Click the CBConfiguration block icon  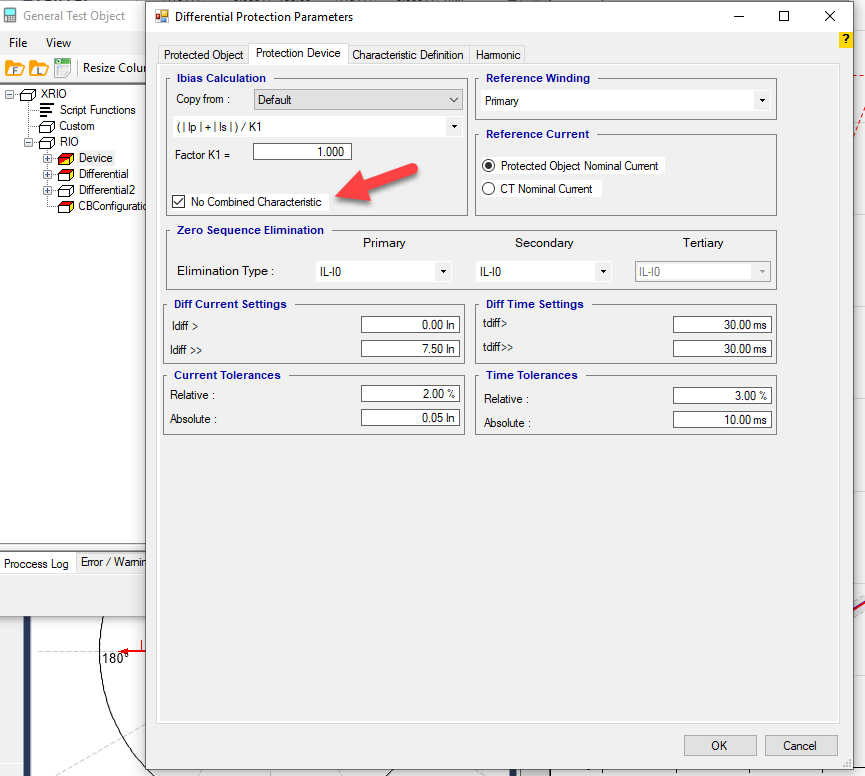click(x=66, y=206)
